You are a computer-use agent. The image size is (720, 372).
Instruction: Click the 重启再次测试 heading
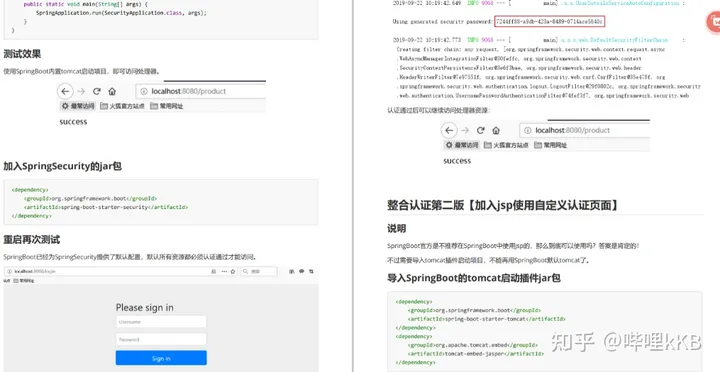(32, 239)
